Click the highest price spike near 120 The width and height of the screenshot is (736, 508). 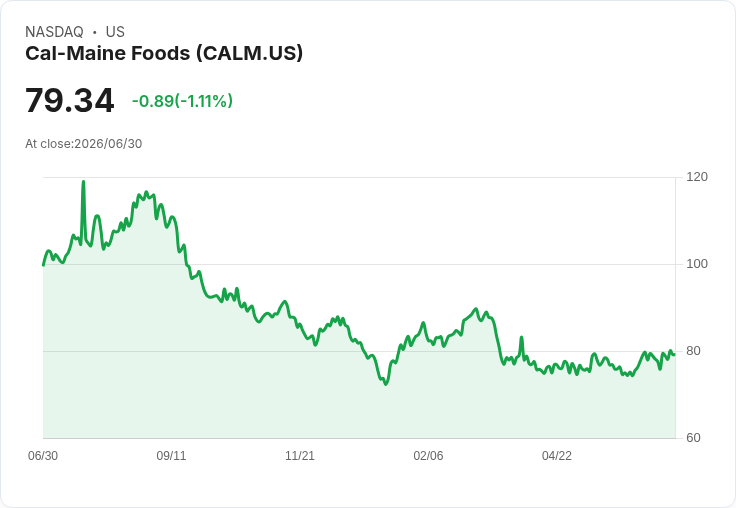pyautogui.click(x=84, y=182)
